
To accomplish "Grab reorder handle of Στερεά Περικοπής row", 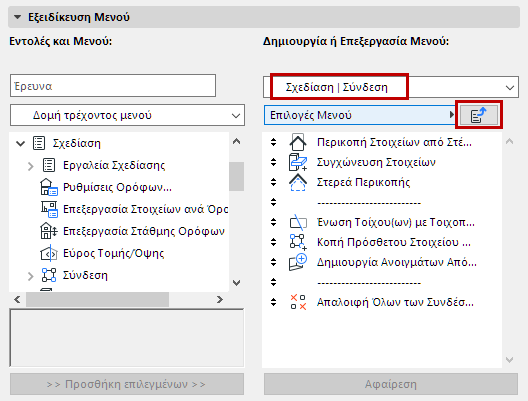I will click(x=273, y=182).
